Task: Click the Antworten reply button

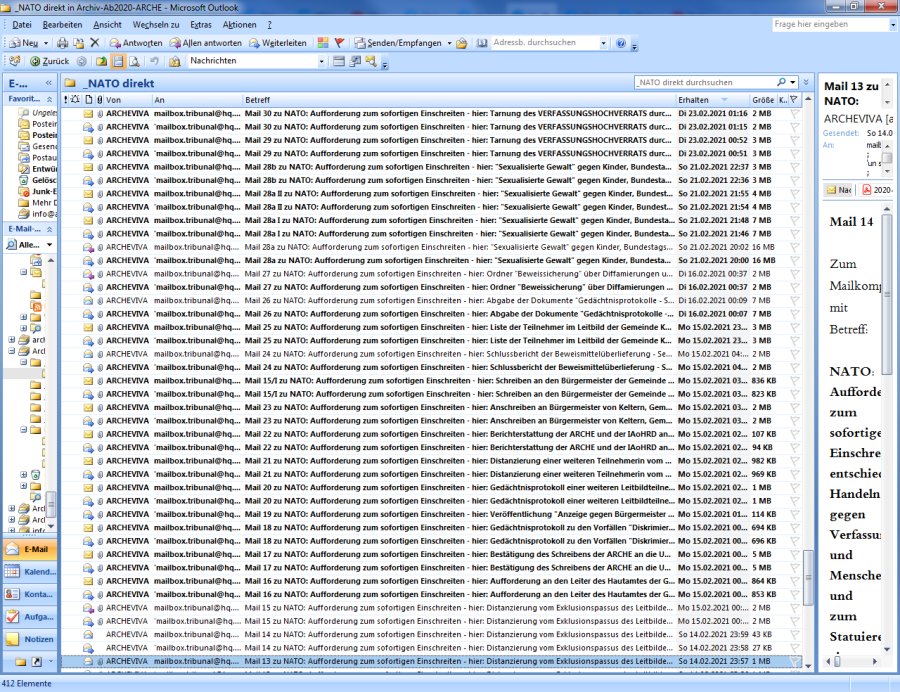Action: click(136, 43)
